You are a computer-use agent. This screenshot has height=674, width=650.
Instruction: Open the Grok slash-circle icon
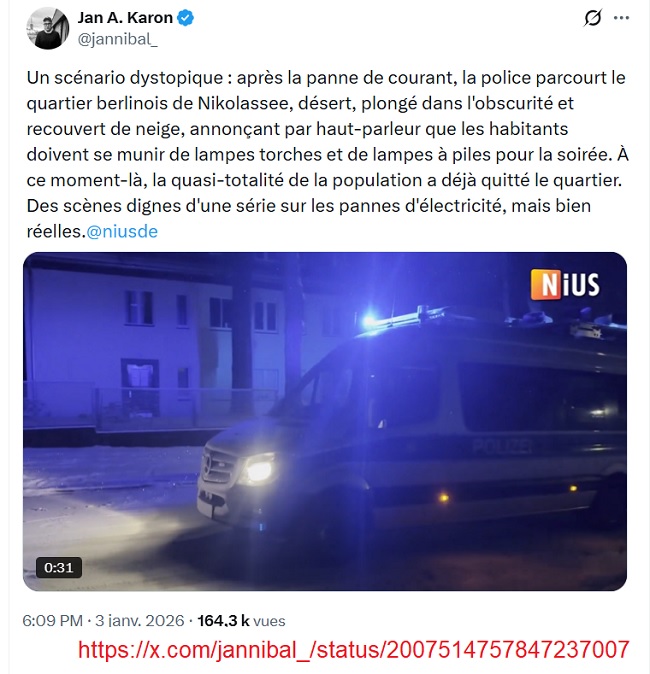[x=593, y=18]
